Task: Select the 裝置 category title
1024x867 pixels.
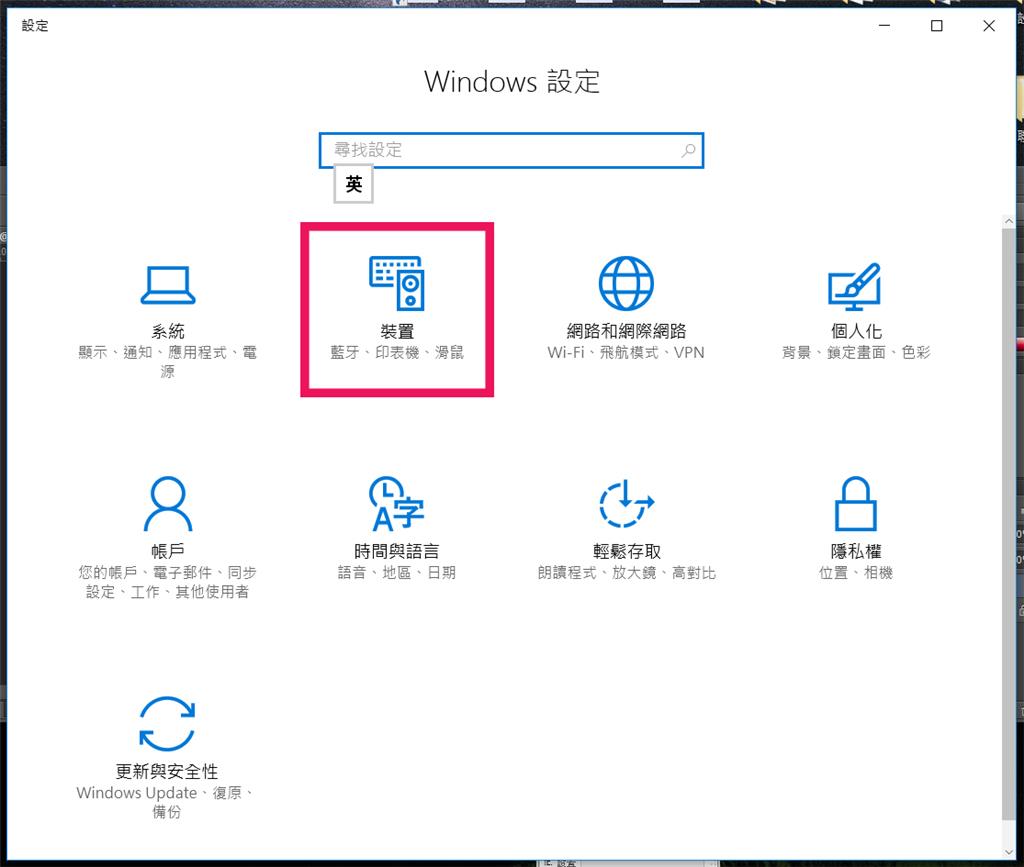Action: (397, 331)
